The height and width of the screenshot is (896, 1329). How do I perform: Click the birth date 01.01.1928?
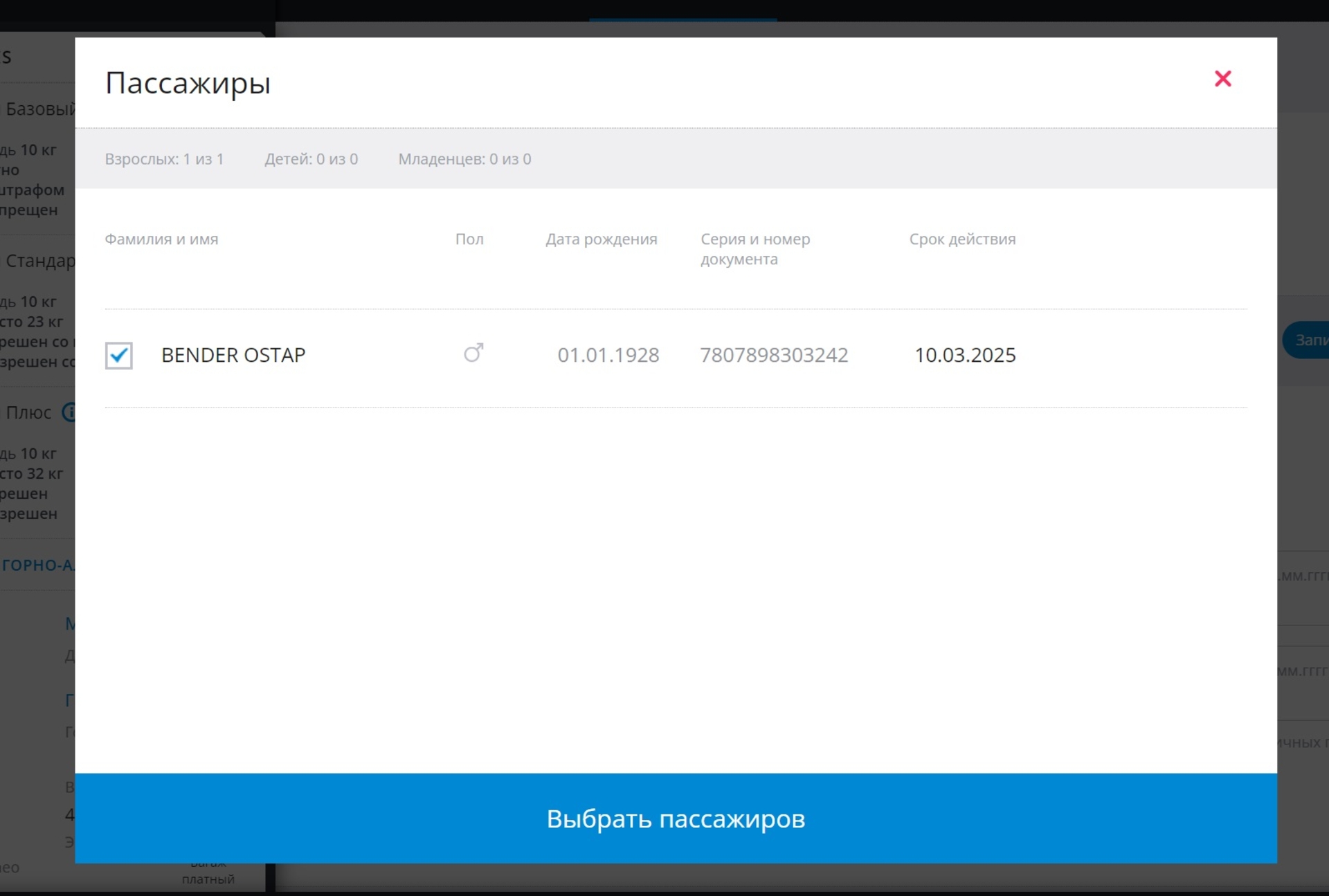point(608,355)
